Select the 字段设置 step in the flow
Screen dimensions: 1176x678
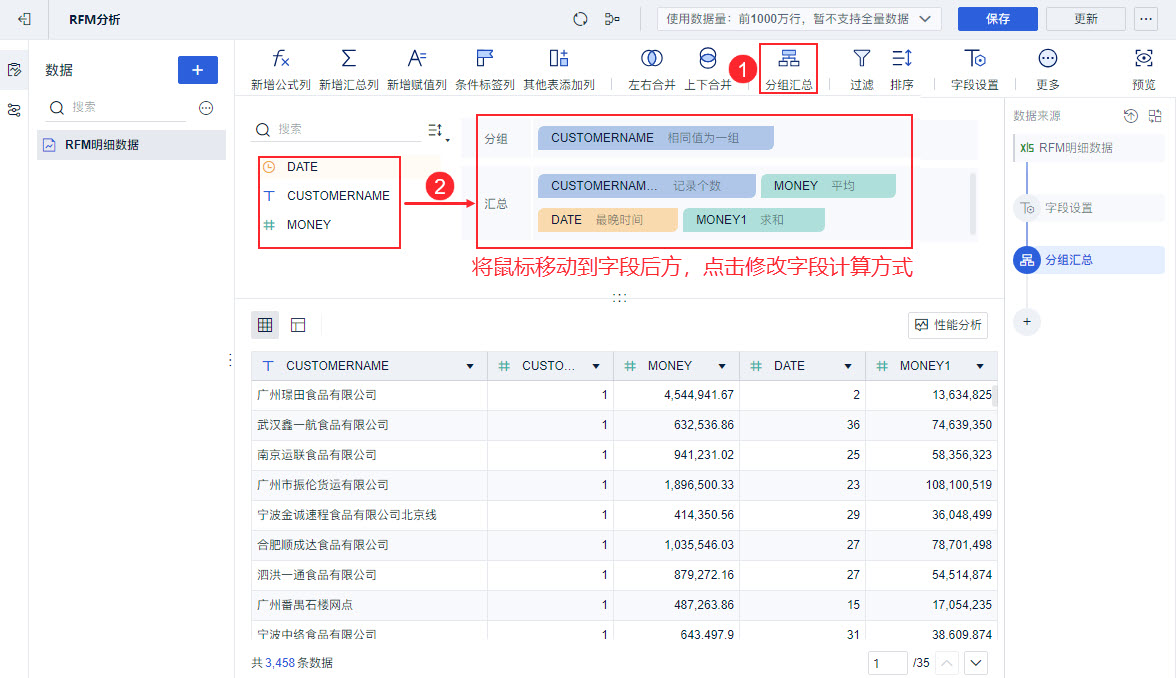tap(1089, 208)
